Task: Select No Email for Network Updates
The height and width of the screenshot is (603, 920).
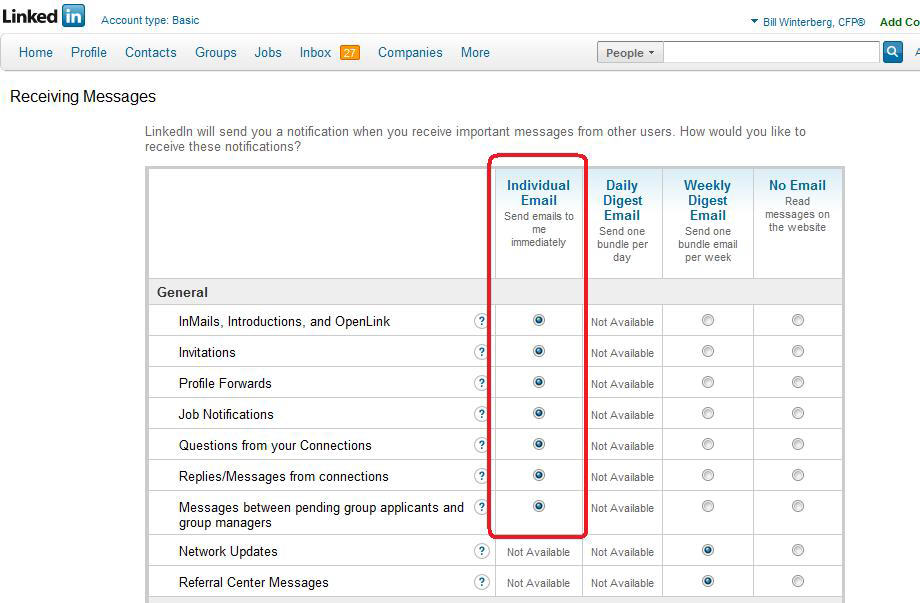Action: pos(797,550)
